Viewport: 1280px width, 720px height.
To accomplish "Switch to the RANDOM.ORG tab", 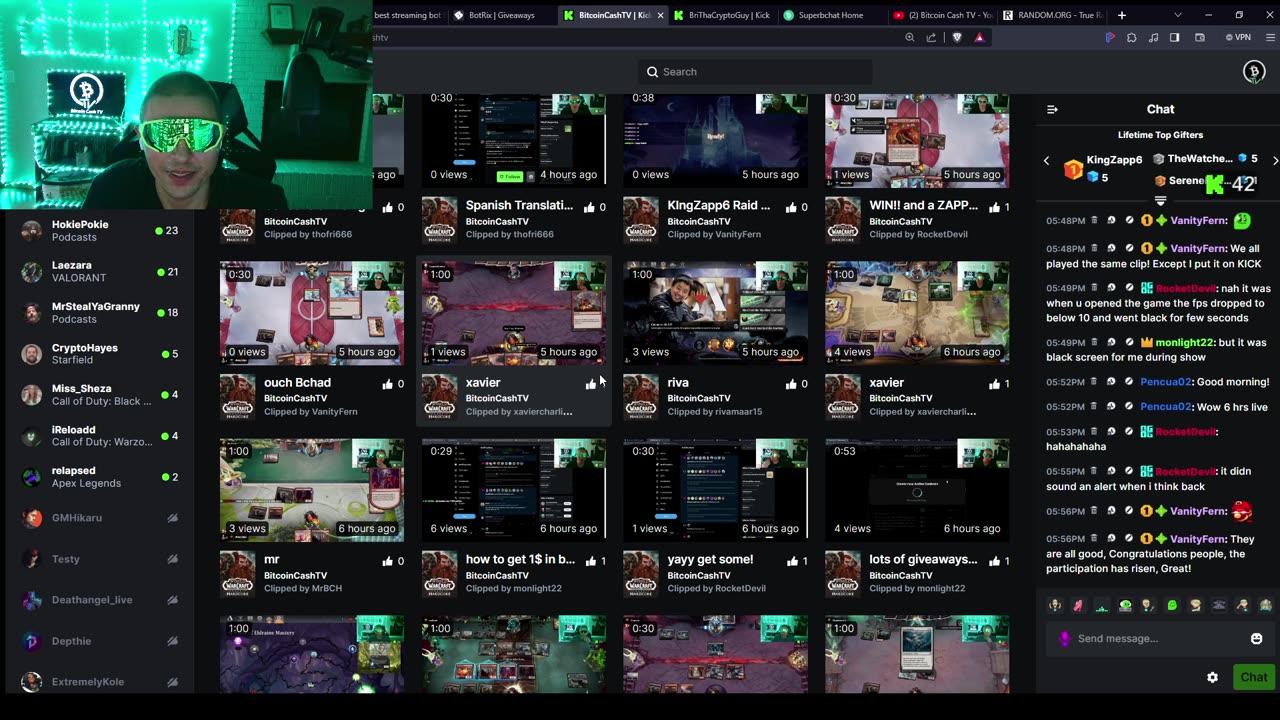I will 1052,15.
